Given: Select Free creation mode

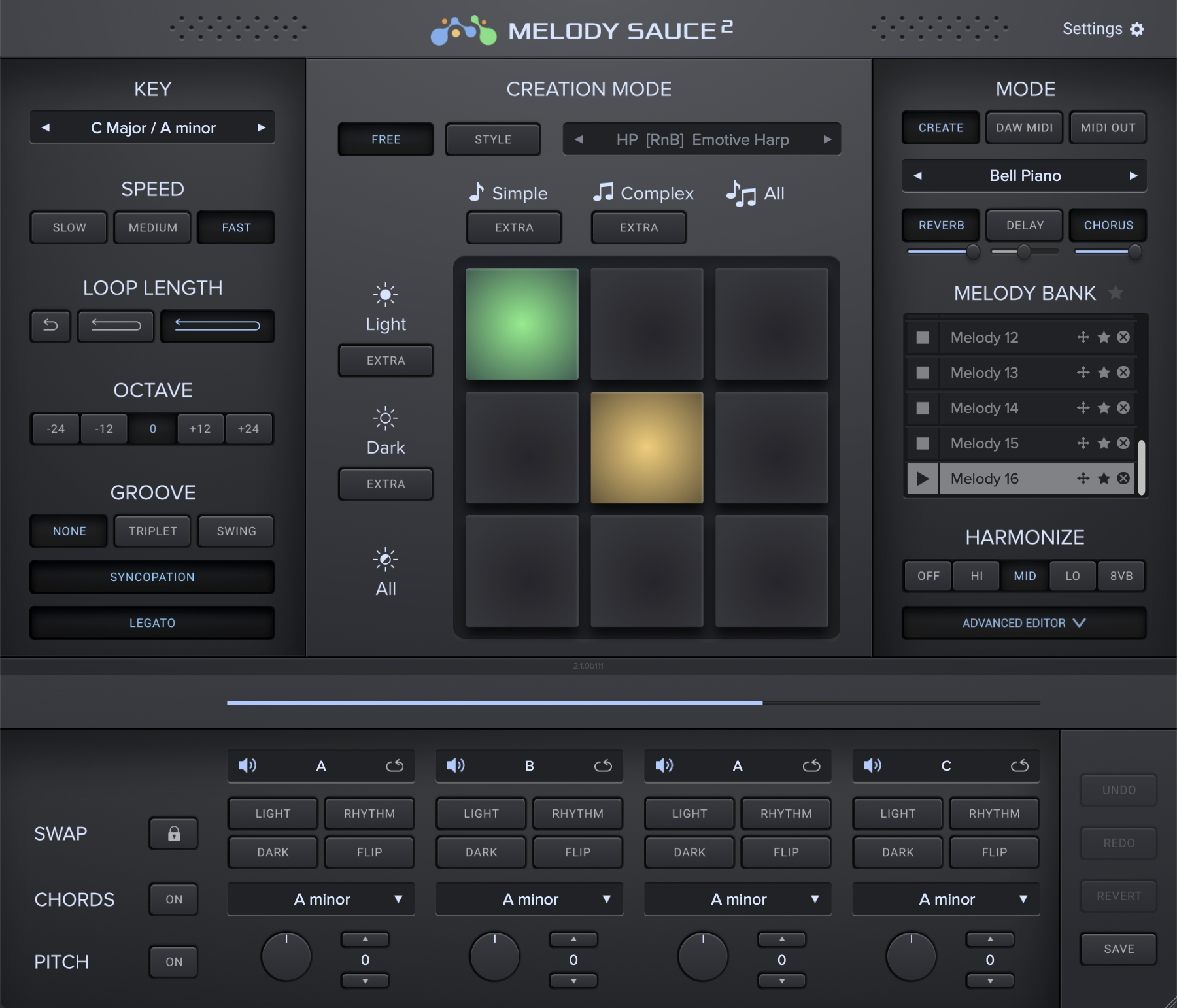Looking at the screenshot, I should [x=386, y=139].
